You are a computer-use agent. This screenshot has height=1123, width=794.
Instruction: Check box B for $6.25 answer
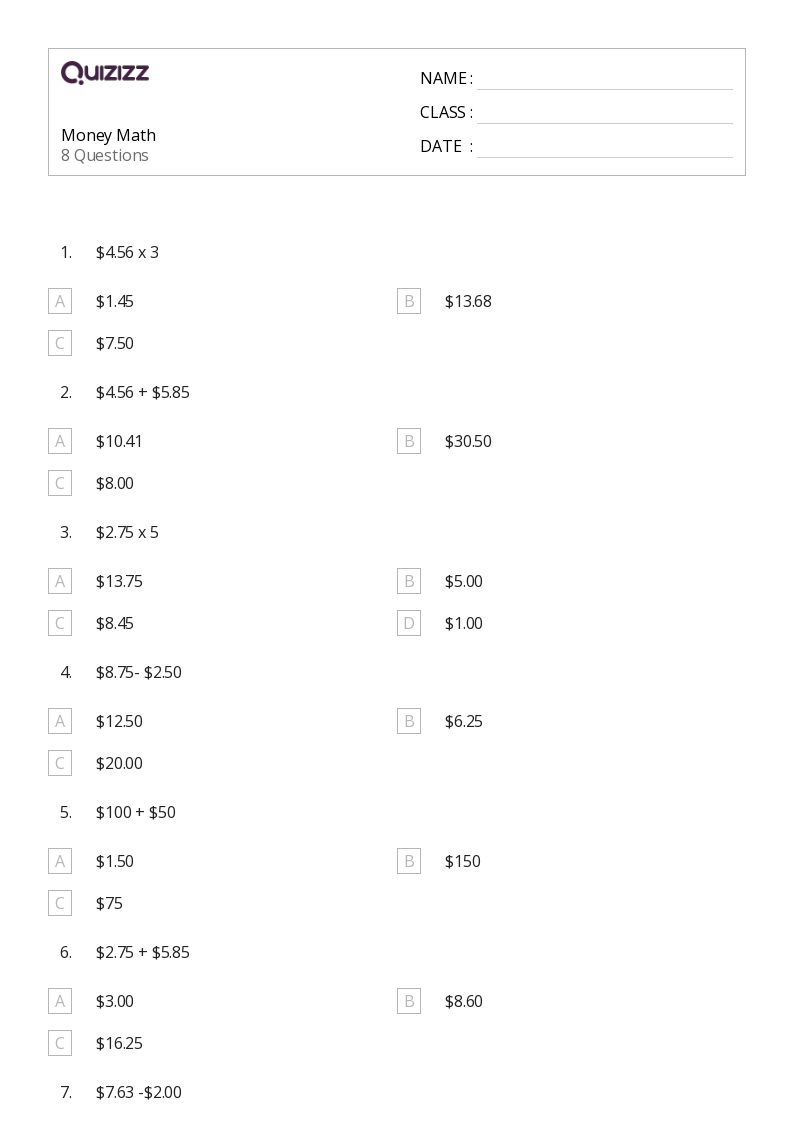[409, 721]
